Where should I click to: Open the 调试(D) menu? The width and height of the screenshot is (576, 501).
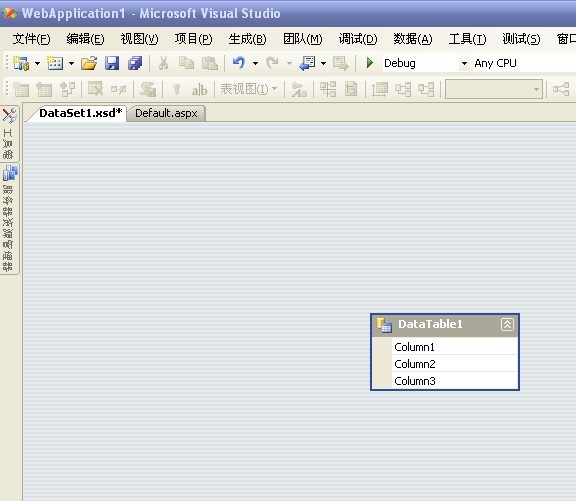point(358,39)
